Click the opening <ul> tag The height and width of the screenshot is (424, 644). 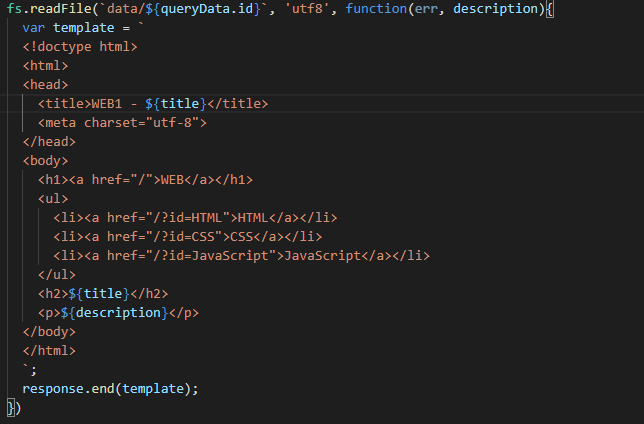[x=53, y=198]
